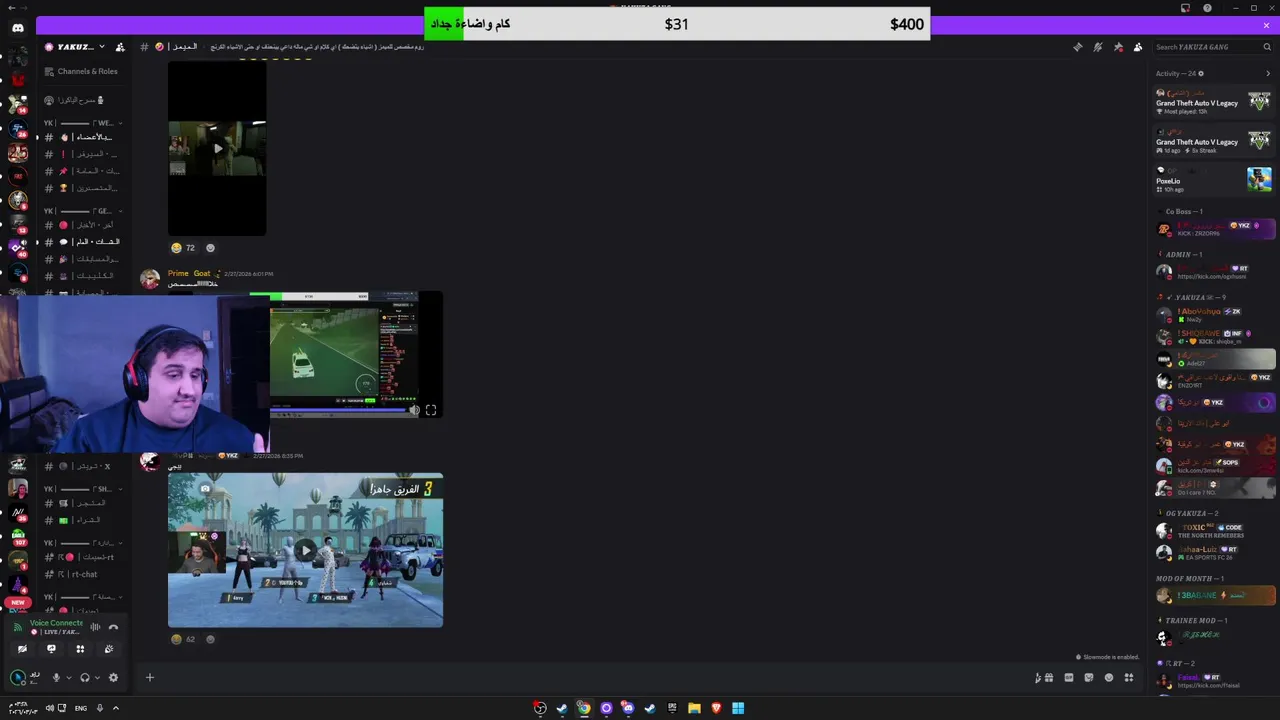The image size is (1280, 720).
Task: Open User Settings gear
Action: point(113,677)
